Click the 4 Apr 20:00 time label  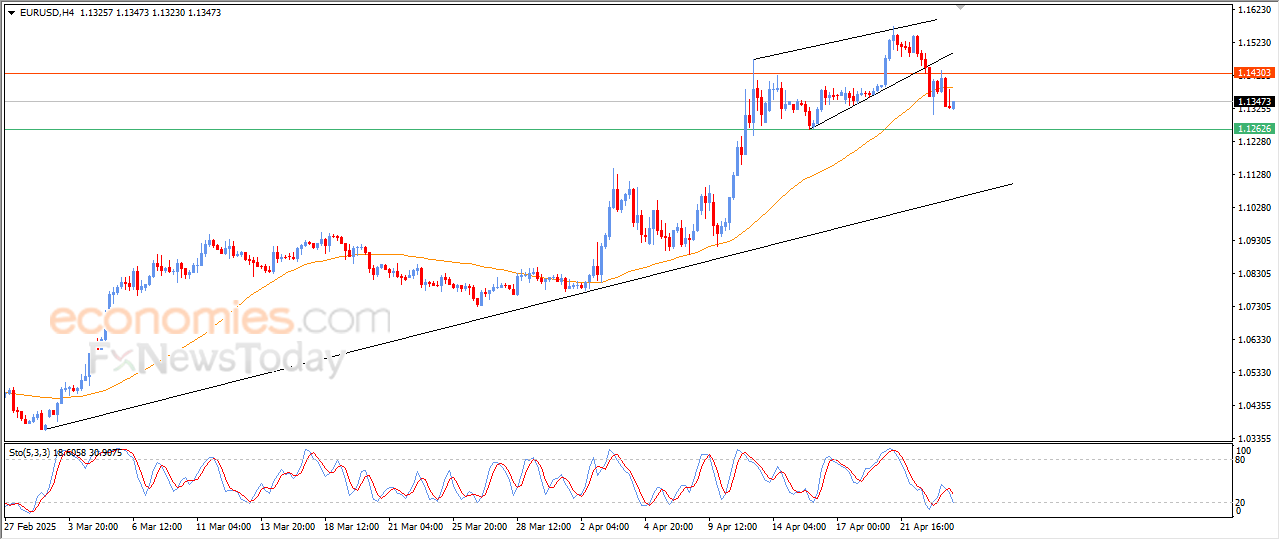670,525
